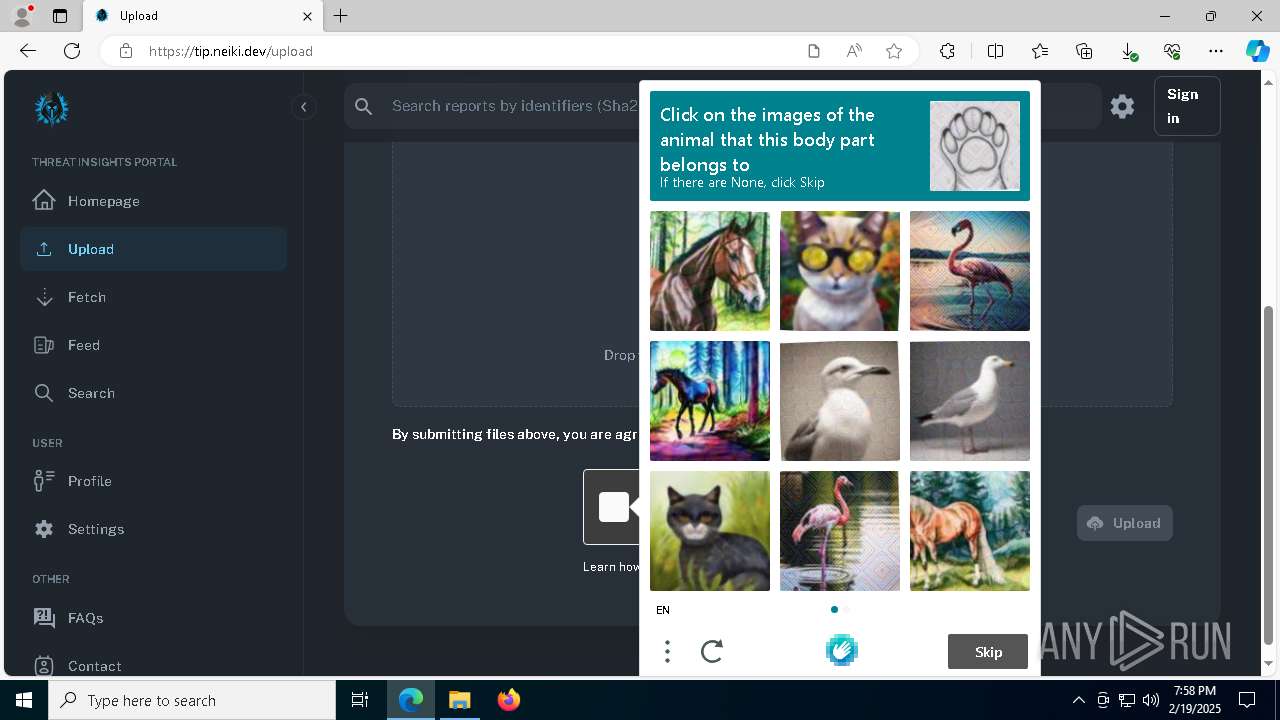Open the Contact page
The width and height of the screenshot is (1280, 720).
pos(153,666)
